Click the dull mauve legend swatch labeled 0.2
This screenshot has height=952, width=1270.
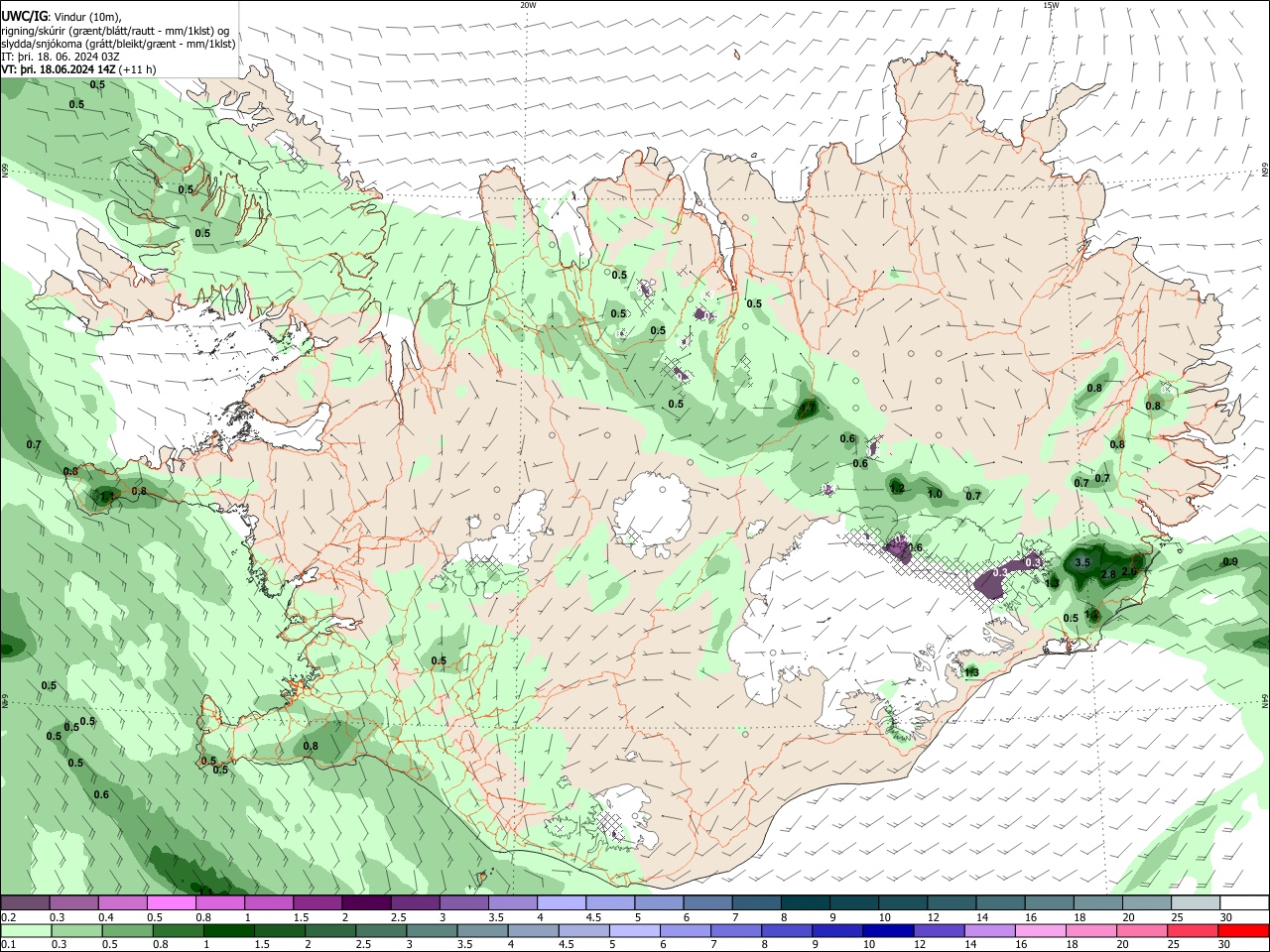coord(25,903)
